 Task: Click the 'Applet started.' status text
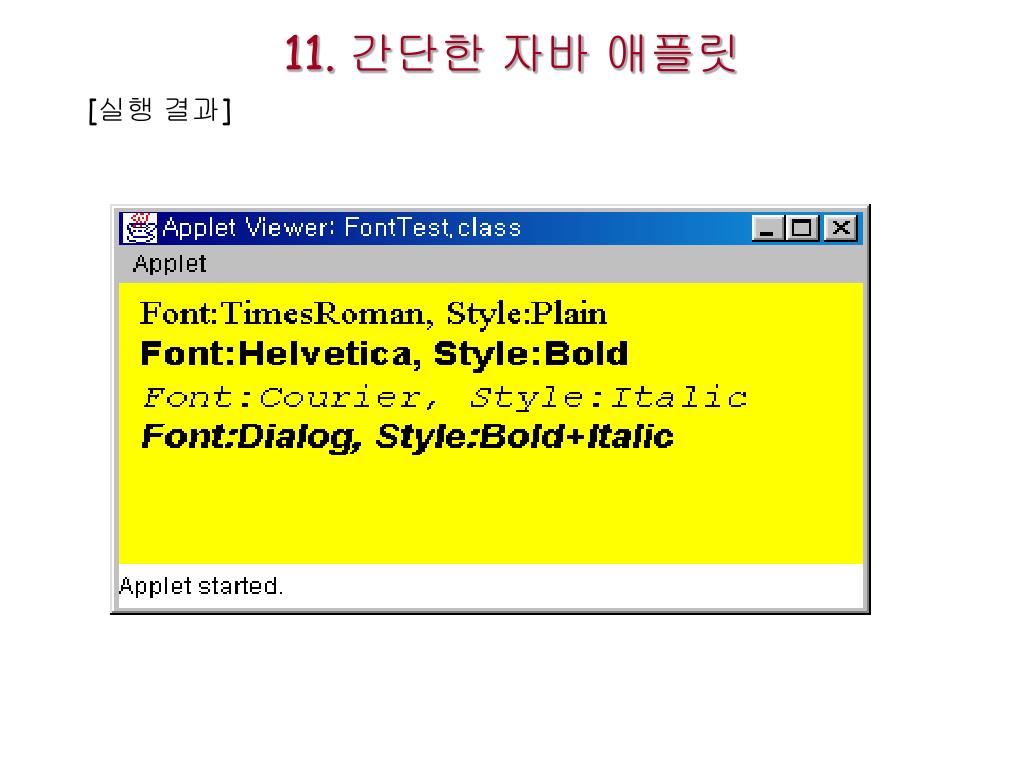click(201, 586)
